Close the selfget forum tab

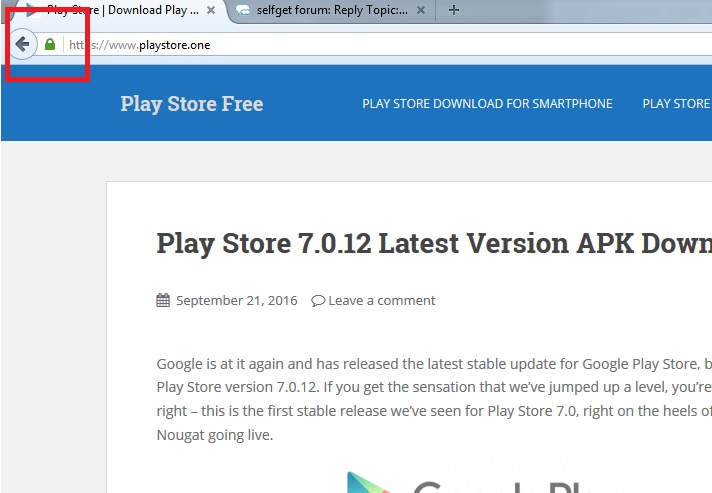click(421, 10)
